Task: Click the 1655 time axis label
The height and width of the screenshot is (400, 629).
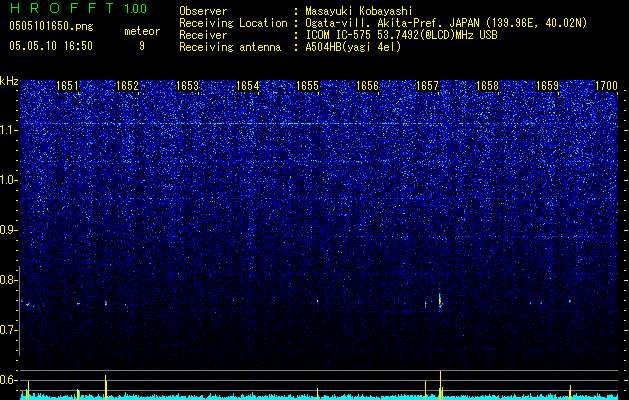Action: tap(307, 86)
